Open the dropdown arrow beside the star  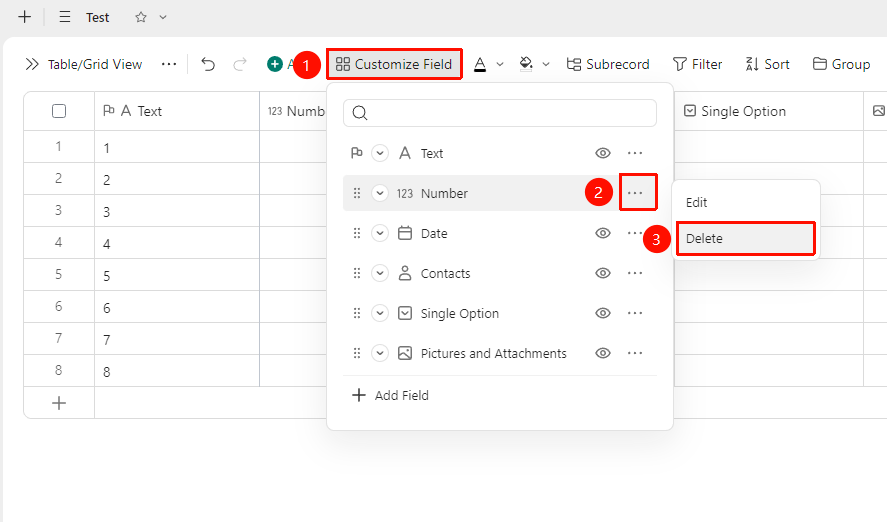pos(163,17)
